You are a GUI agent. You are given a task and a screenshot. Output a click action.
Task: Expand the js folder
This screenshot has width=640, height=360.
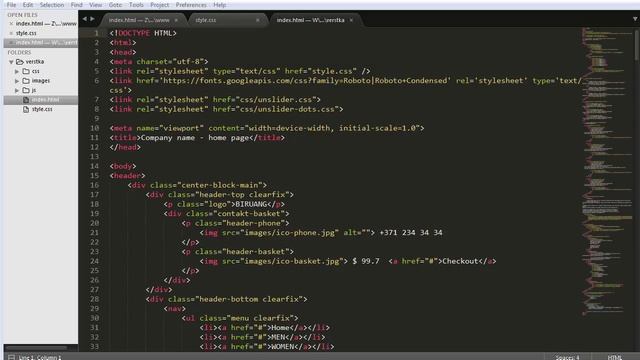click(x=17, y=90)
